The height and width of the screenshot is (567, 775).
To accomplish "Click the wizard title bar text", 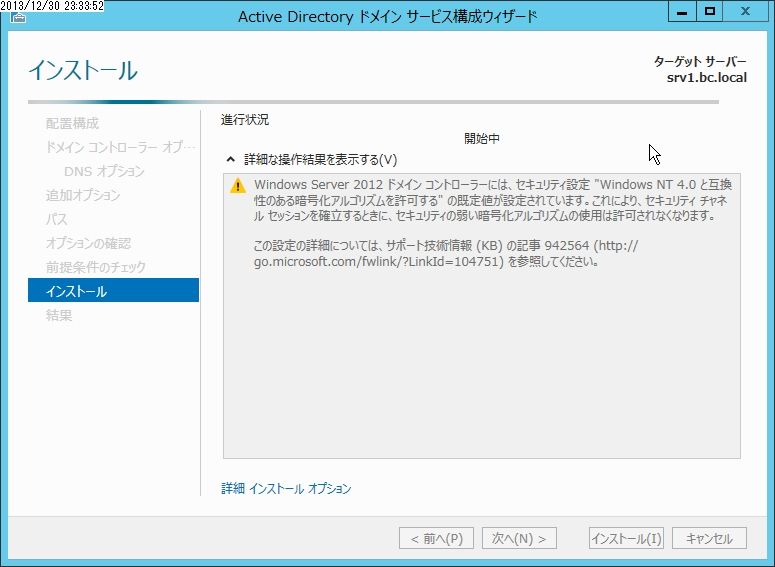I will tap(388, 17).
